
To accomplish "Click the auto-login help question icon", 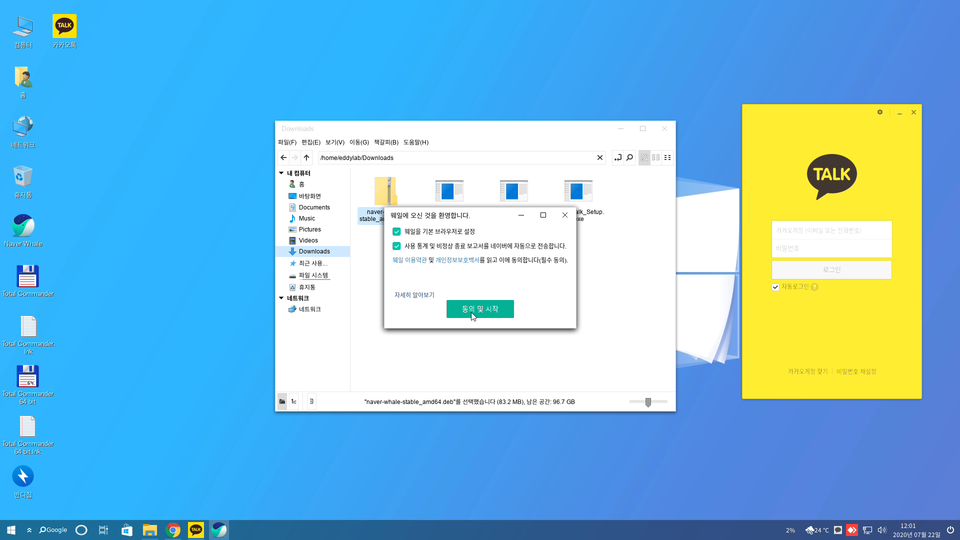I will click(814, 287).
